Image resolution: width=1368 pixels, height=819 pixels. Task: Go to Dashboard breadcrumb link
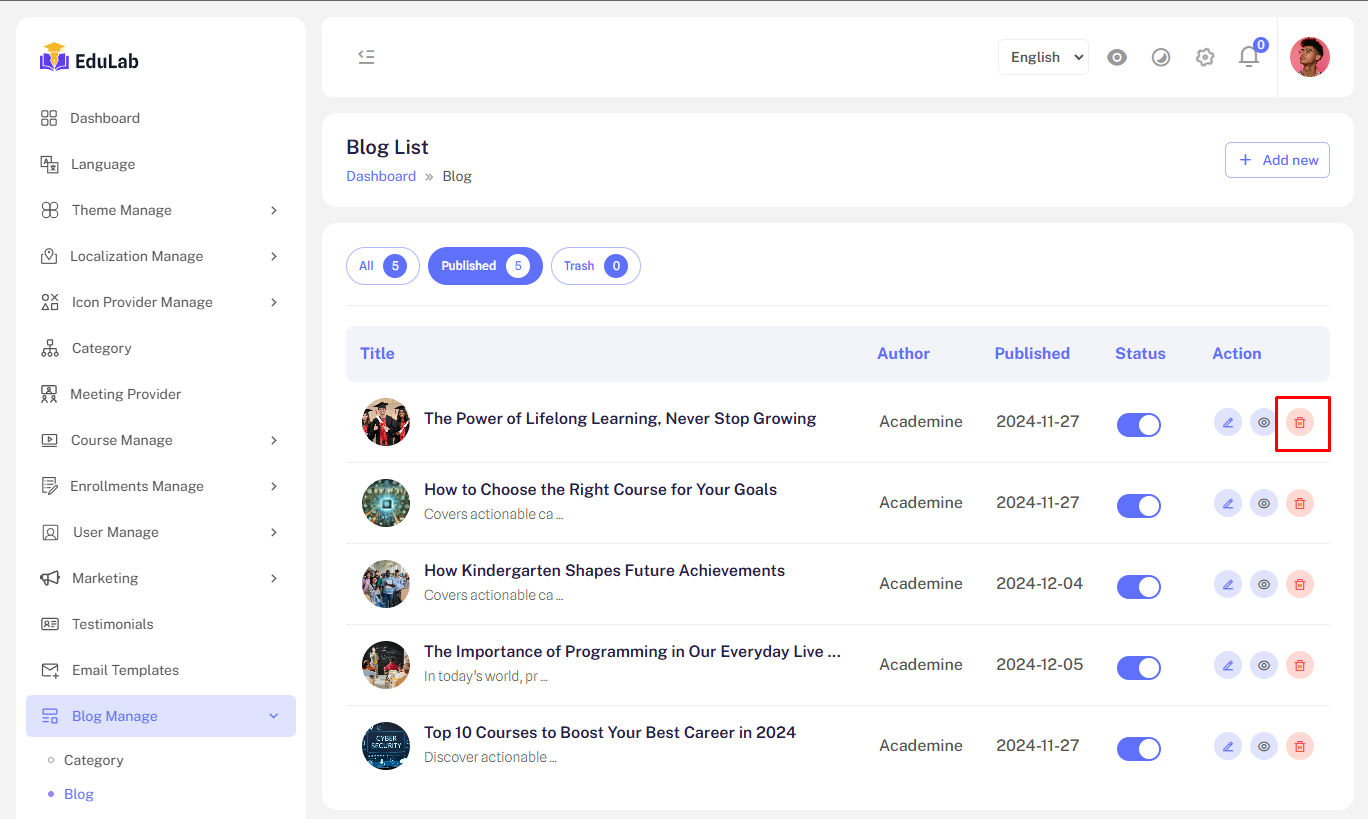coord(381,176)
